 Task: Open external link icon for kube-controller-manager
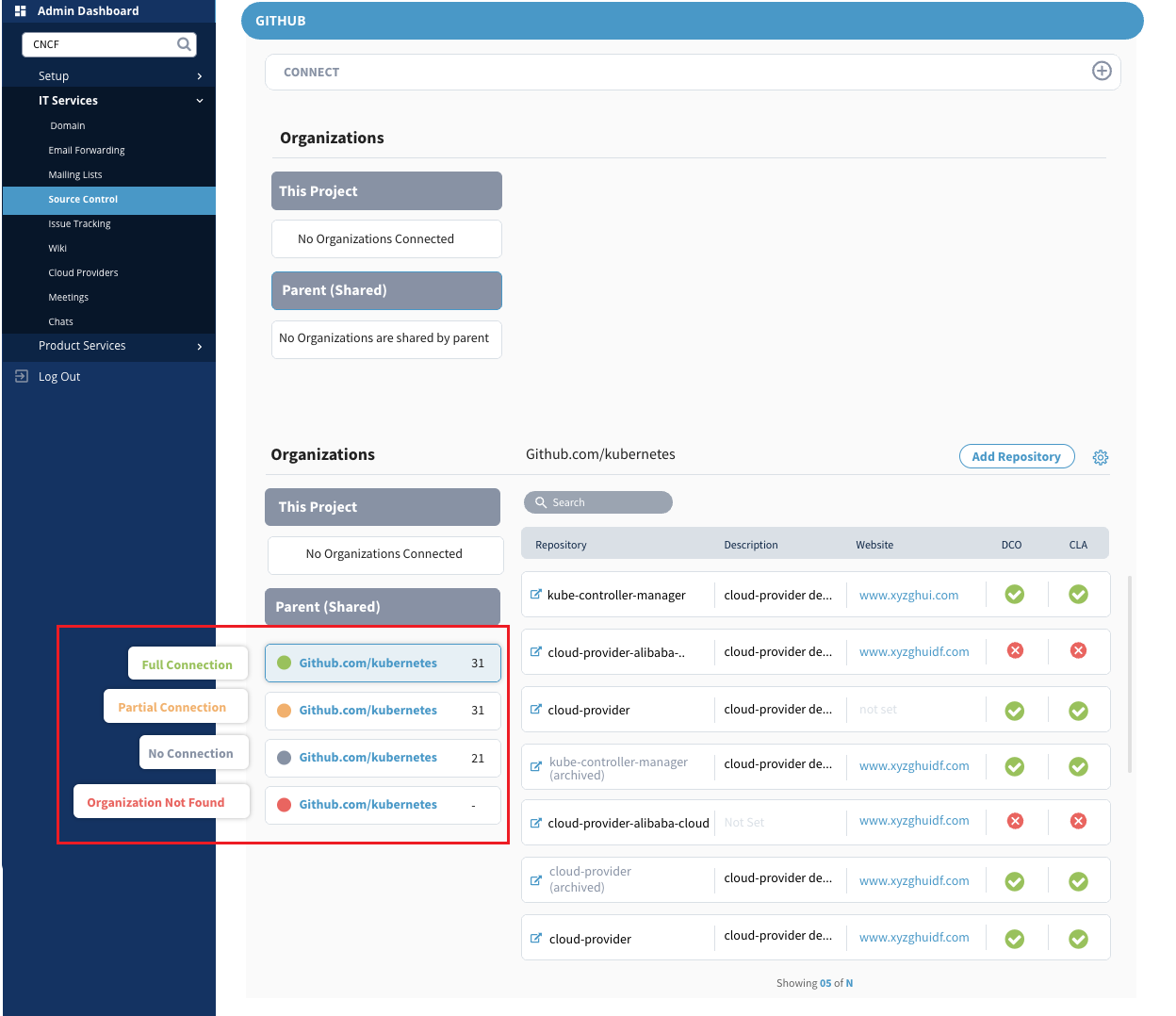[x=536, y=595]
